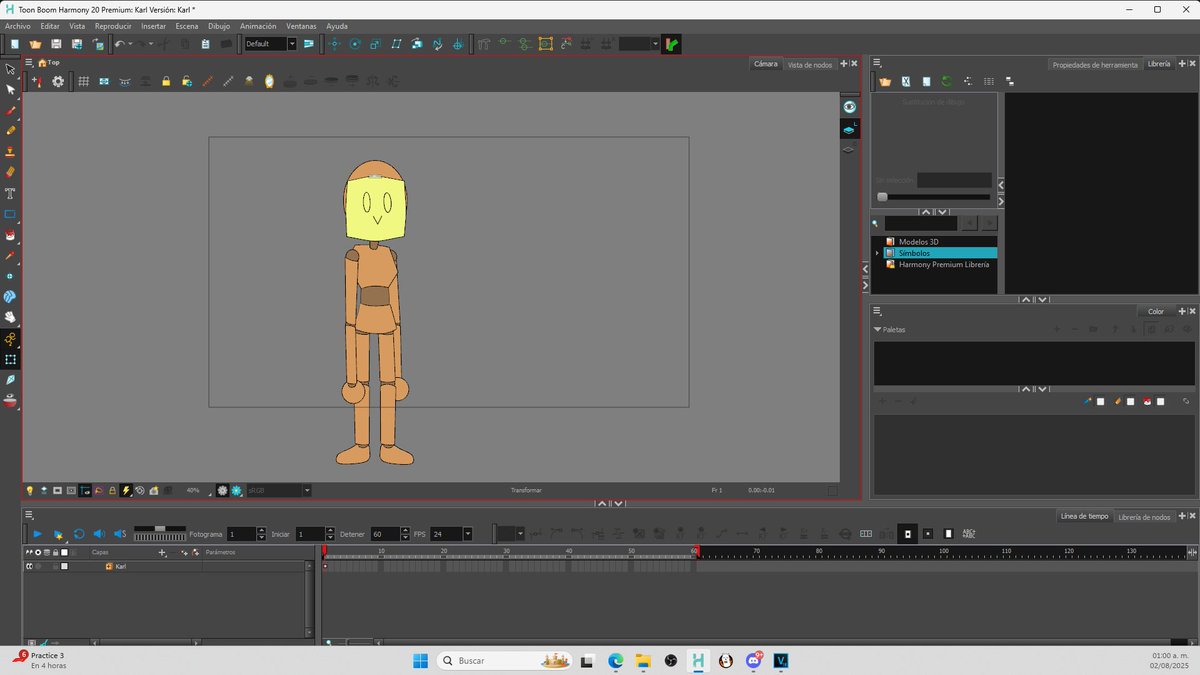Viewport: 1200px width, 675px height.
Task: Click the yellow padlock lock icon
Action: (165, 81)
